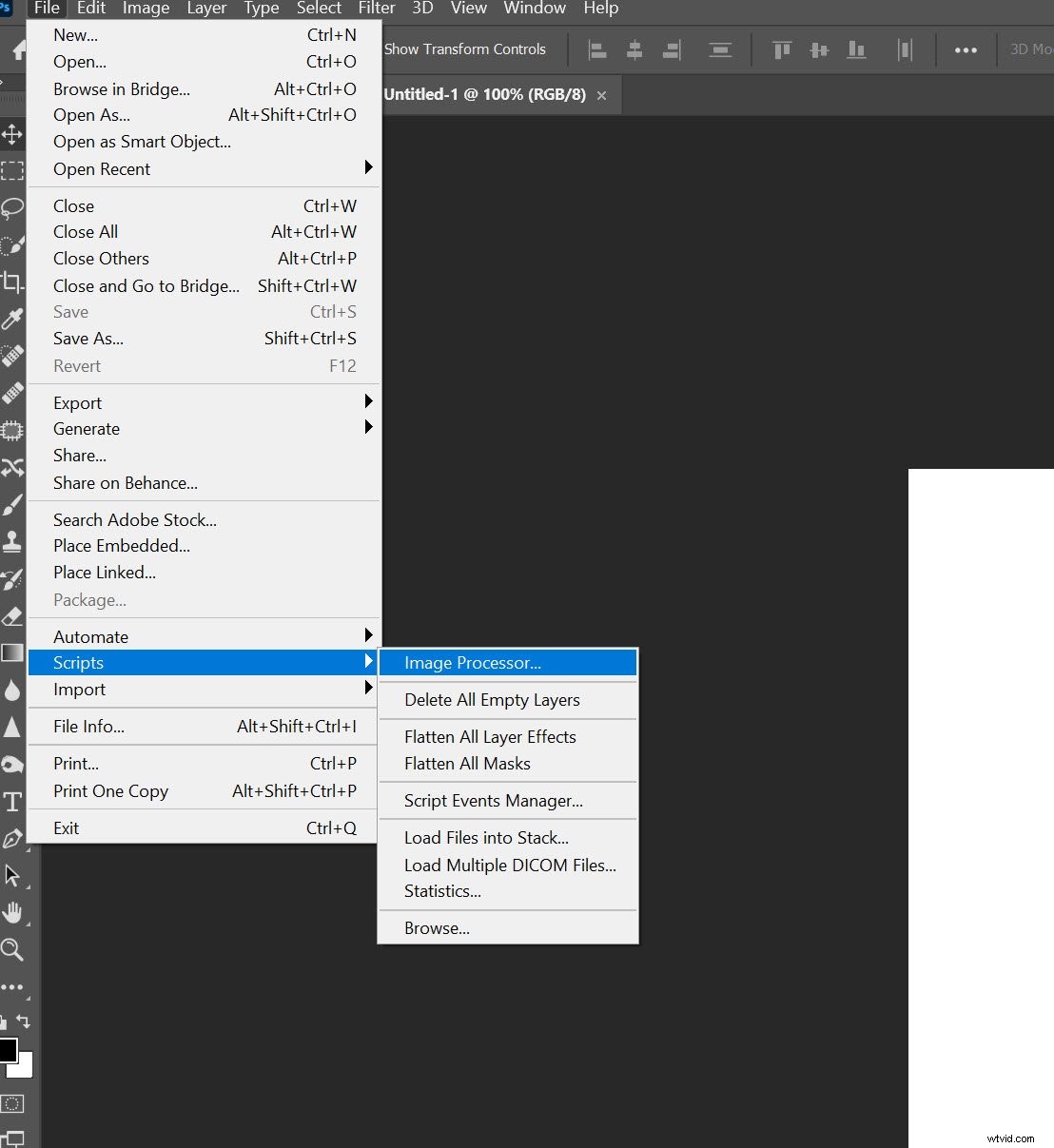The width and height of the screenshot is (1054, 1148).
Task: Activate the Eyedropper tool
Action: pos(13,319)
